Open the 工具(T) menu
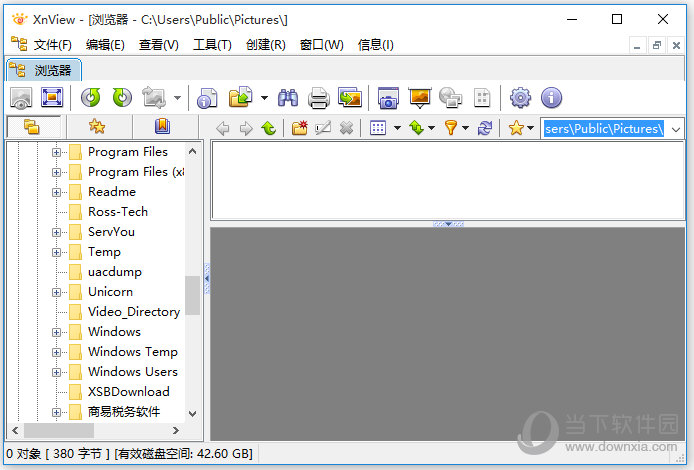 [x=212, y=45]
